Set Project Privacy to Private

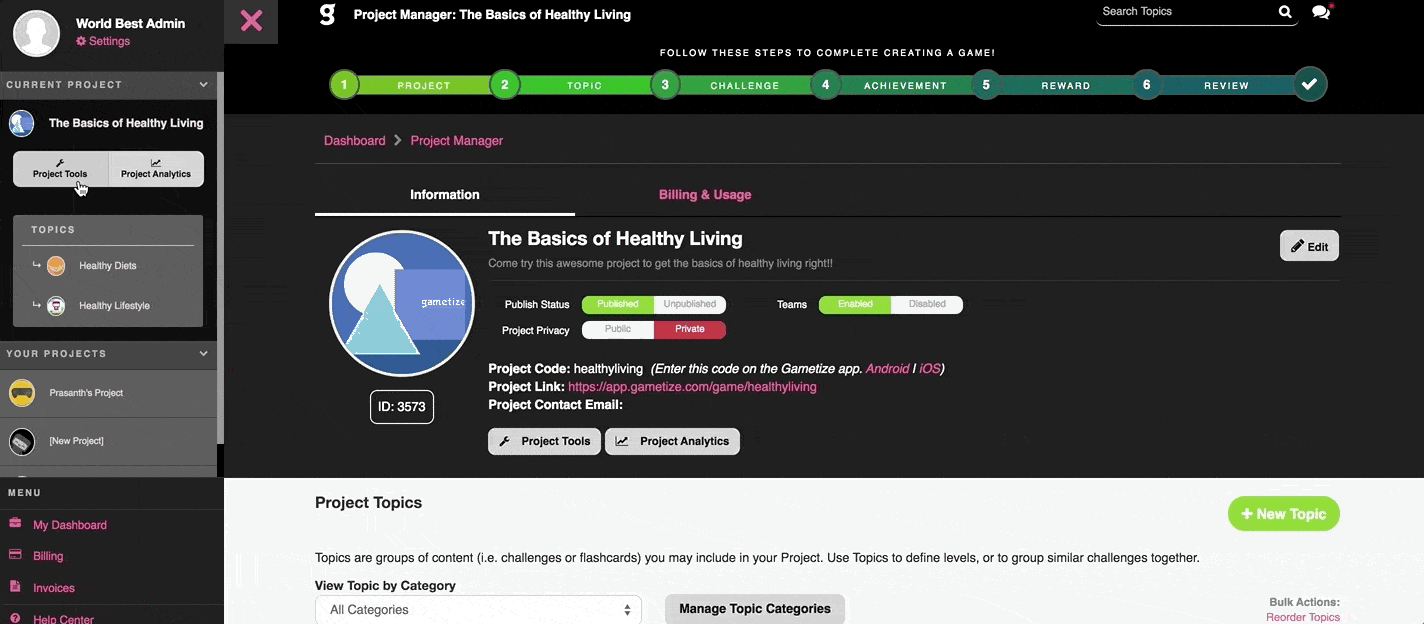tap(690, 329)
